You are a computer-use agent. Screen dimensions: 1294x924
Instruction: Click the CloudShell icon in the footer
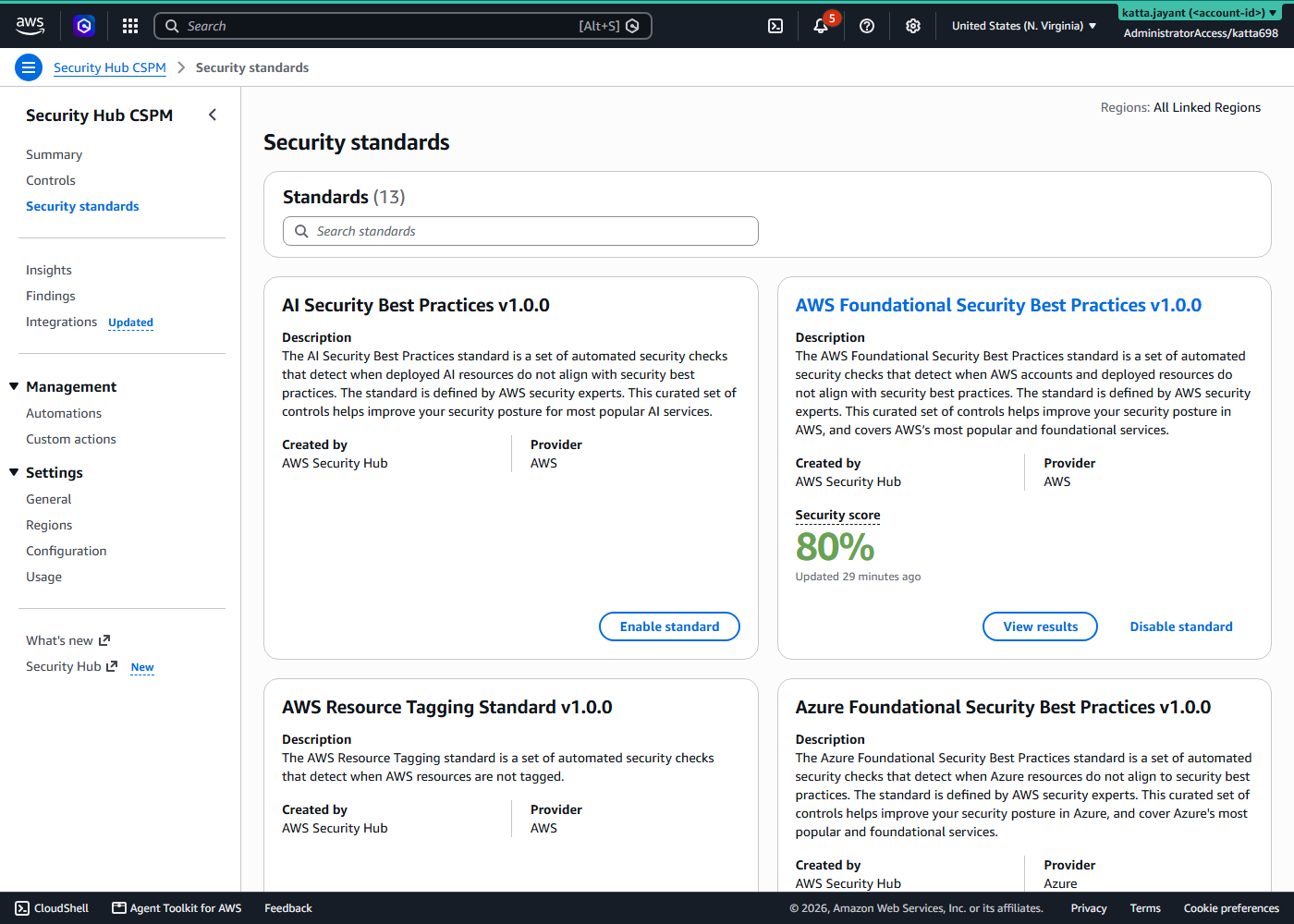coord(22,908)
